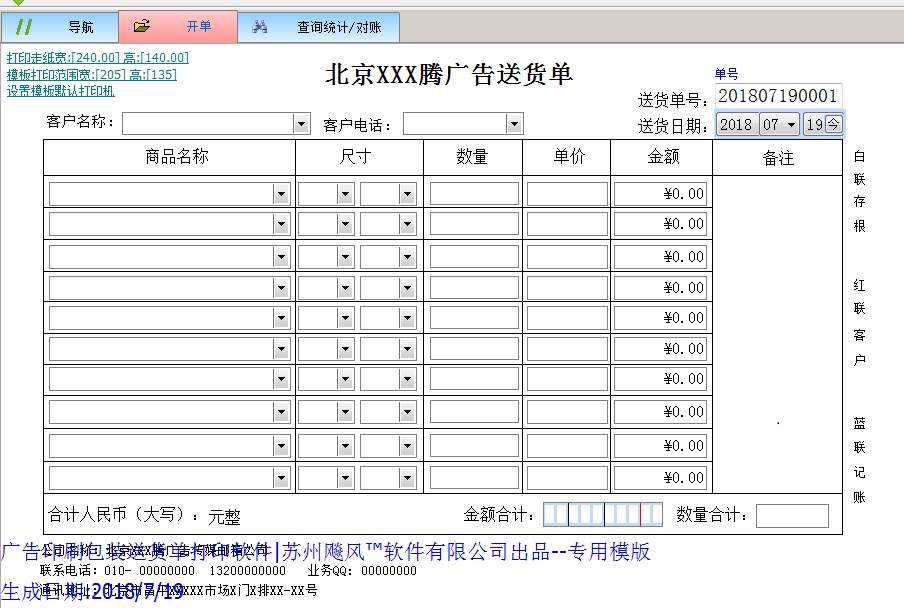Expand the 客户名称 dropdown

(x=301, y=124)
